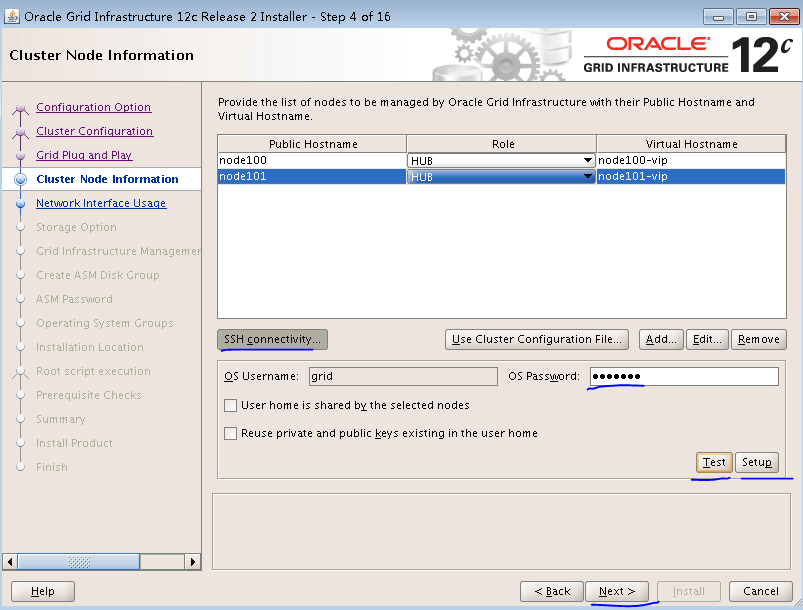Image resolution: width=803 pixels, height=610 pixels.
Task: Click the Role column header
Action: (x=502, y=144)
